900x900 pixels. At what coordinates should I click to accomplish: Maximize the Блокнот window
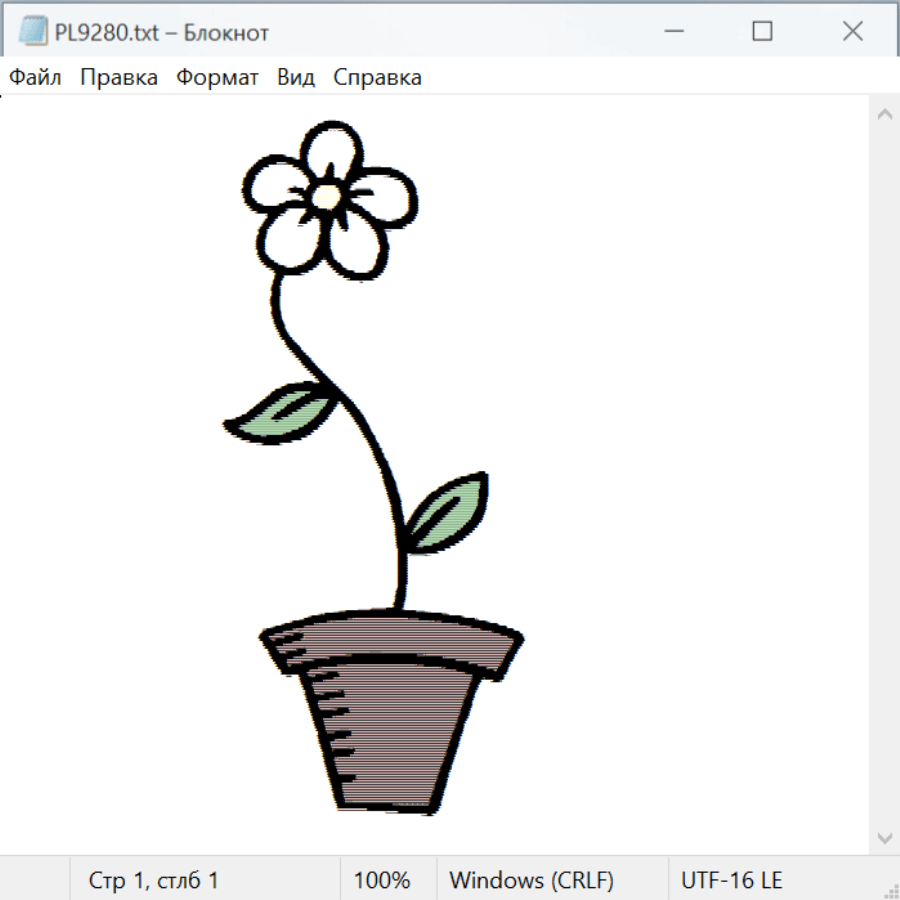[762, 32]
